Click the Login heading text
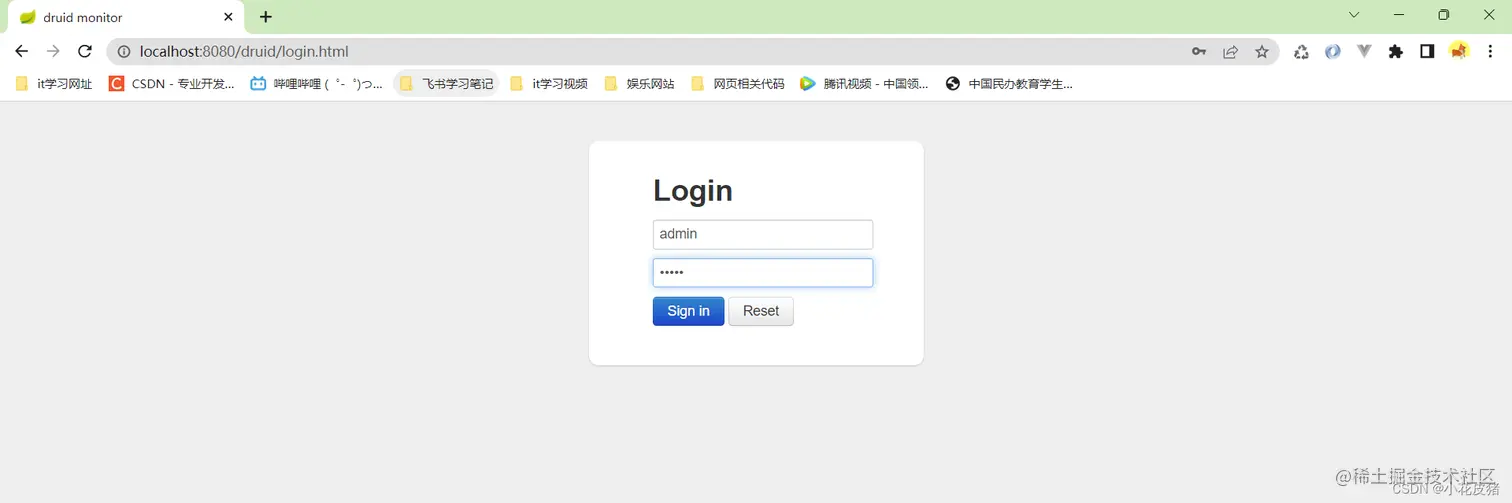This screenshot has width=1512, height=503. 693,190
